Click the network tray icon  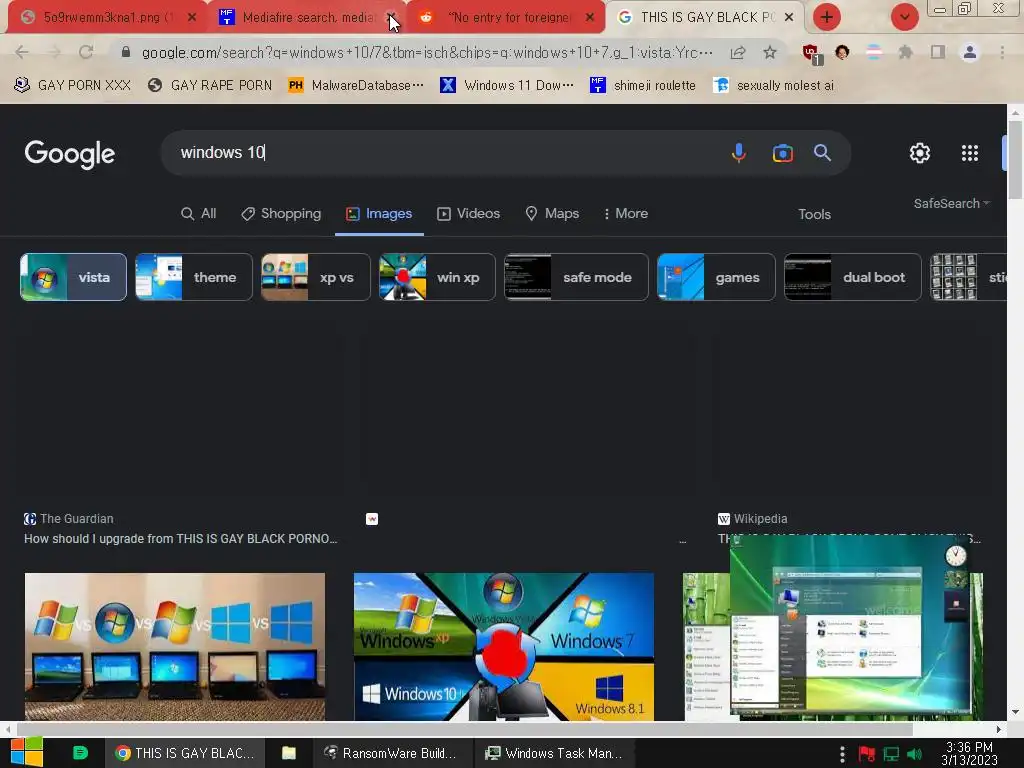(x=891, y=754)
